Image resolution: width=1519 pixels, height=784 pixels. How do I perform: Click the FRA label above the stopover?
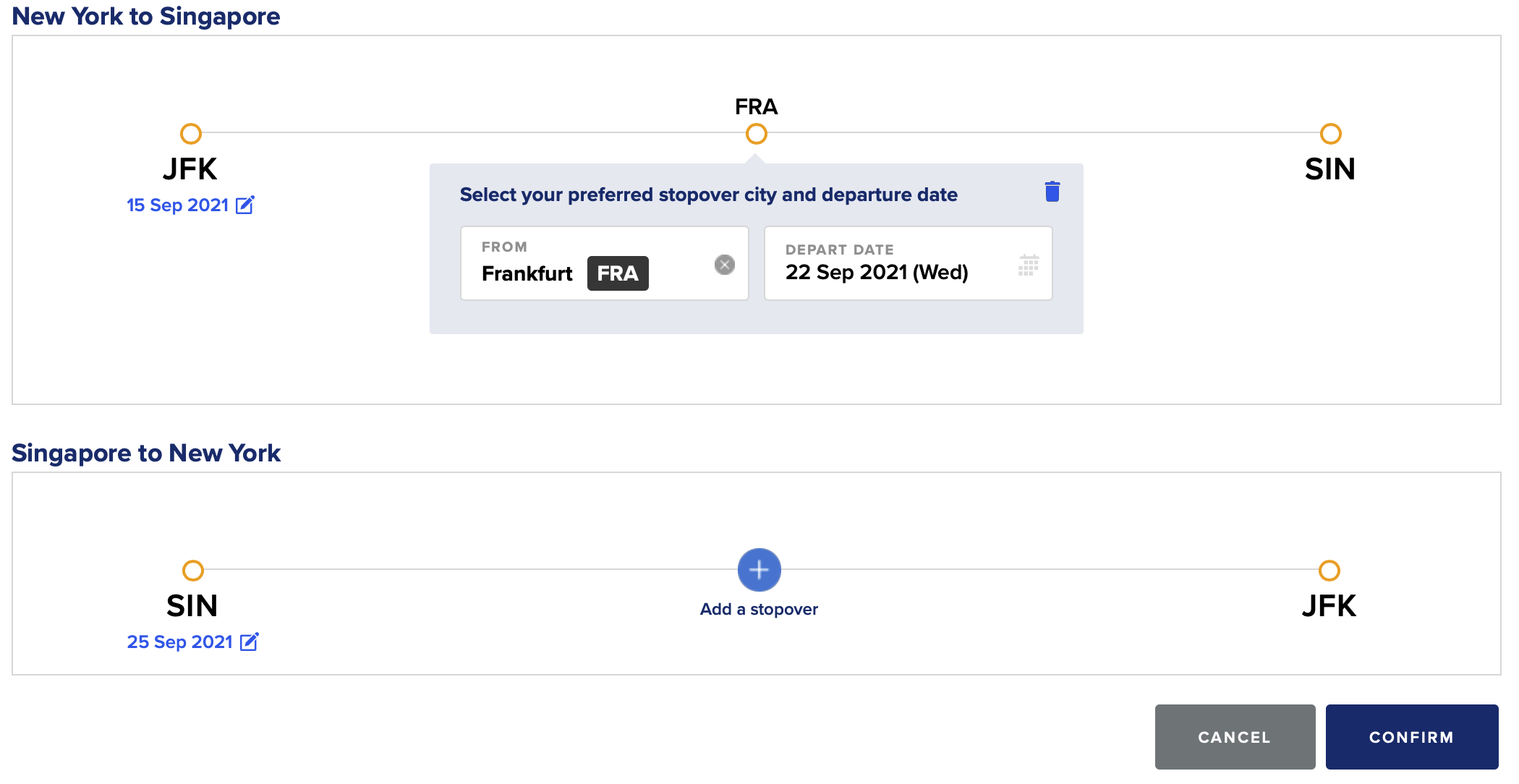[x=757, y=107]
